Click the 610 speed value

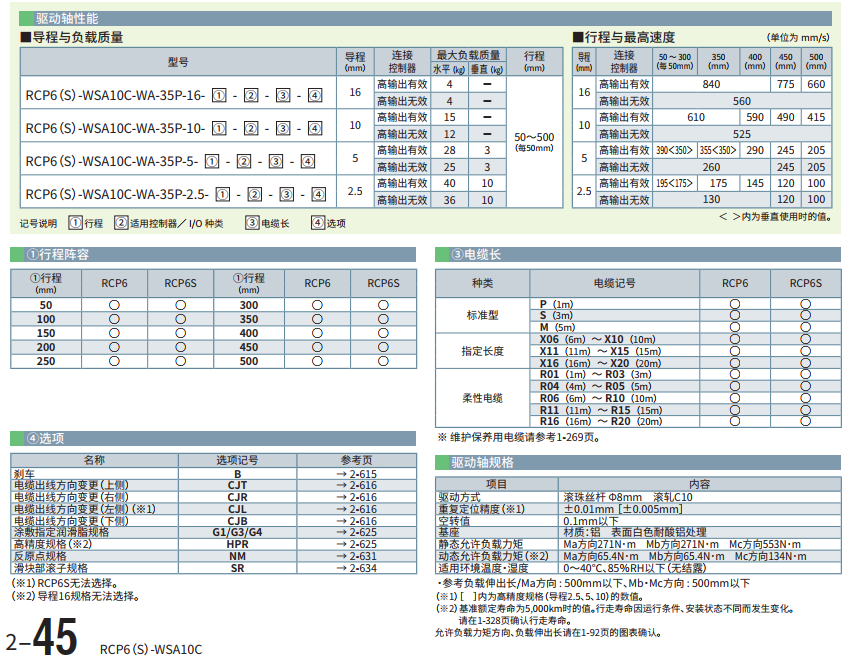(x=696, y=117)
